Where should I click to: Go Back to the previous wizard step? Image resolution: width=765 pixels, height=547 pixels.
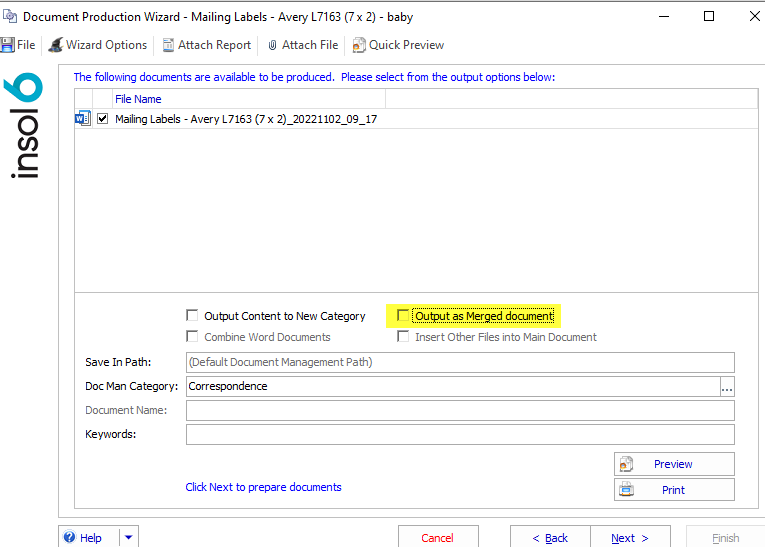tap(550, 537)
